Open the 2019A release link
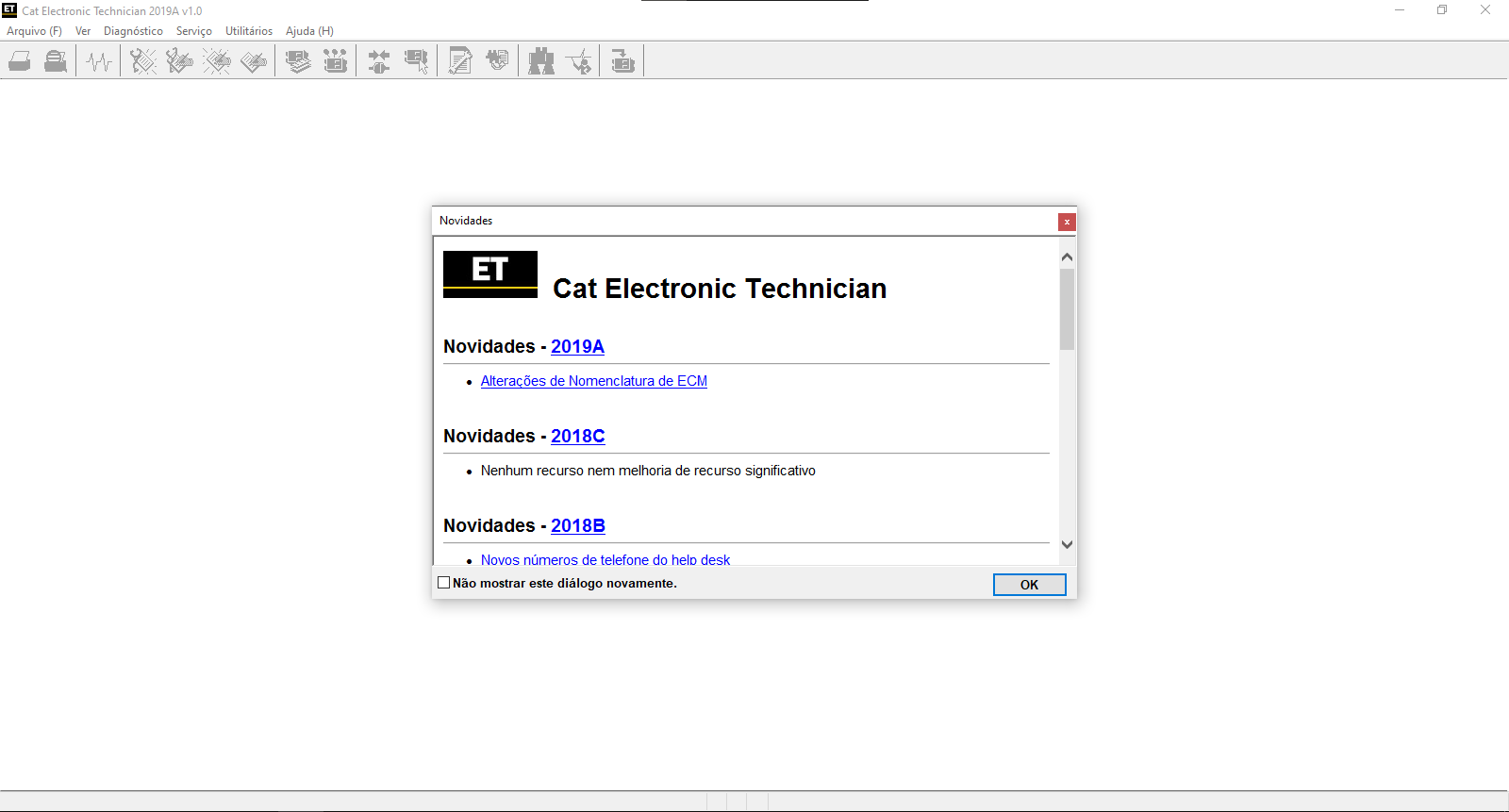Image resolution: width=1509 pixels, height=812 pixels. coord(577,347)
